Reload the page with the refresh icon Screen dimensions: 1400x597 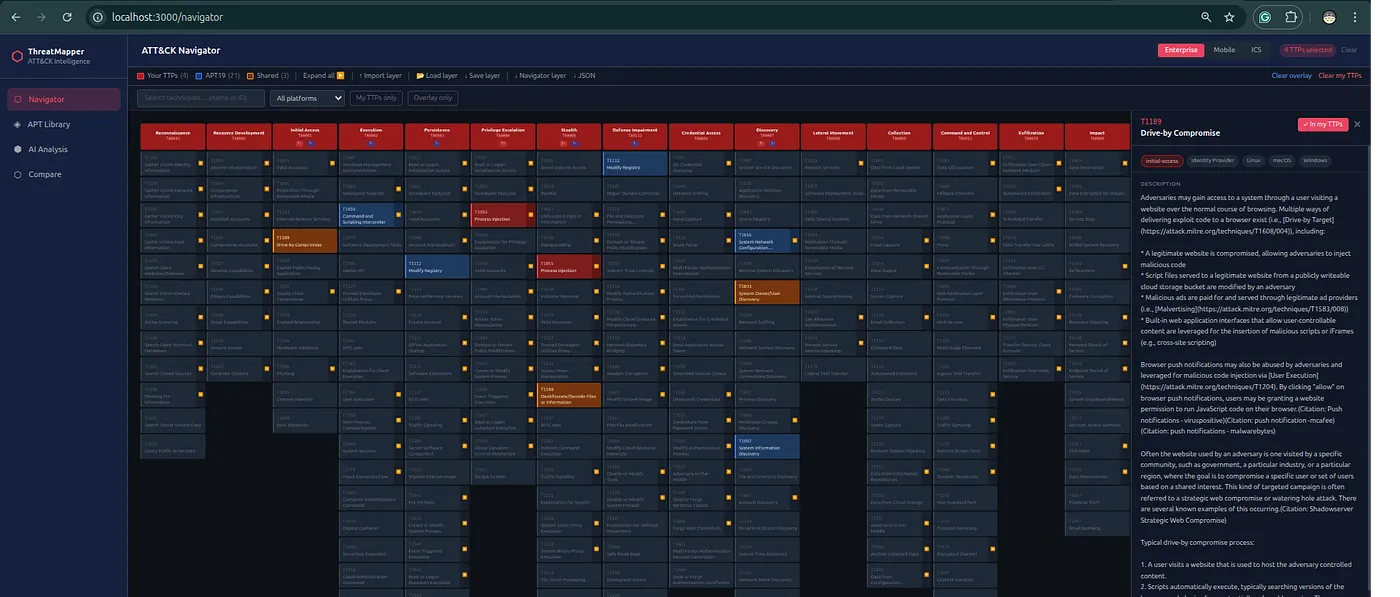pos(66,17)
